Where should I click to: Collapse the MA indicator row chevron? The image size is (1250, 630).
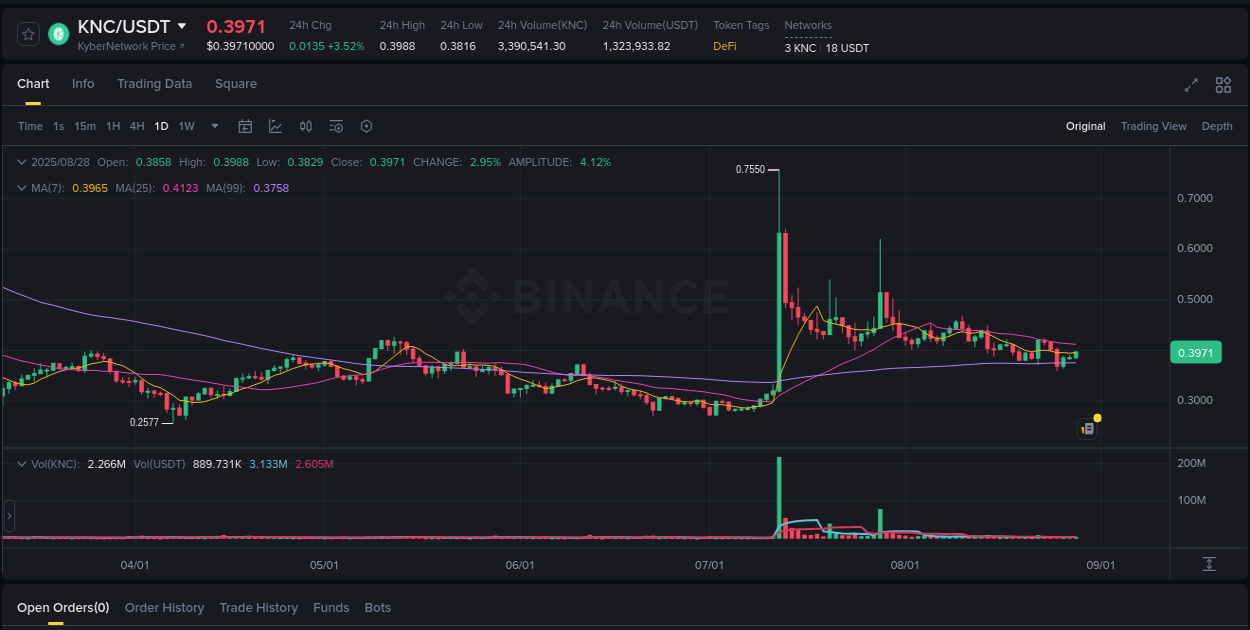pos(21,187)
